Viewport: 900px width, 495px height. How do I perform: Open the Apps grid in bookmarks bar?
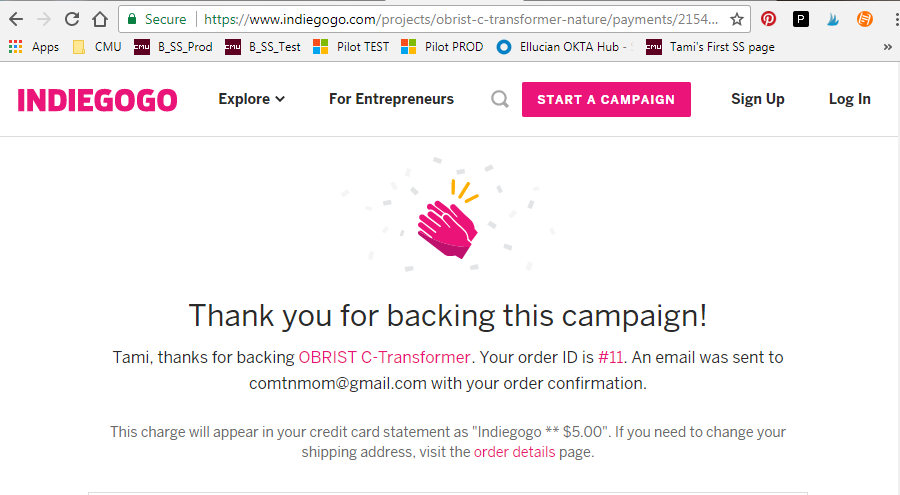pos(34,47)
